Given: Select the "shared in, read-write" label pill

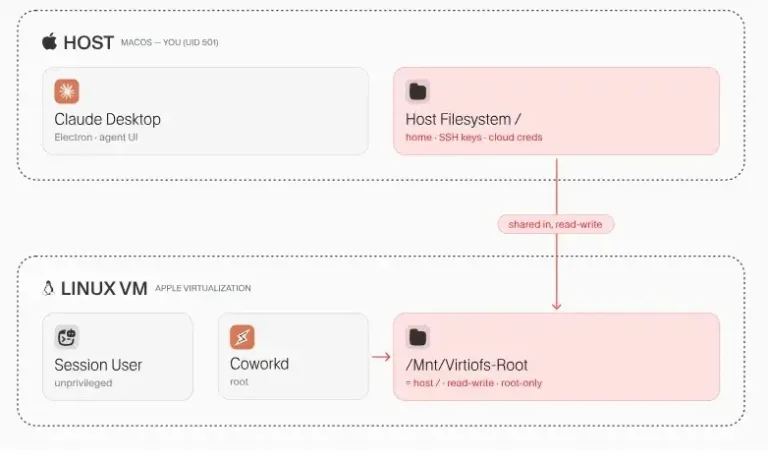Looking at the screenshot, I should [556, 224].
